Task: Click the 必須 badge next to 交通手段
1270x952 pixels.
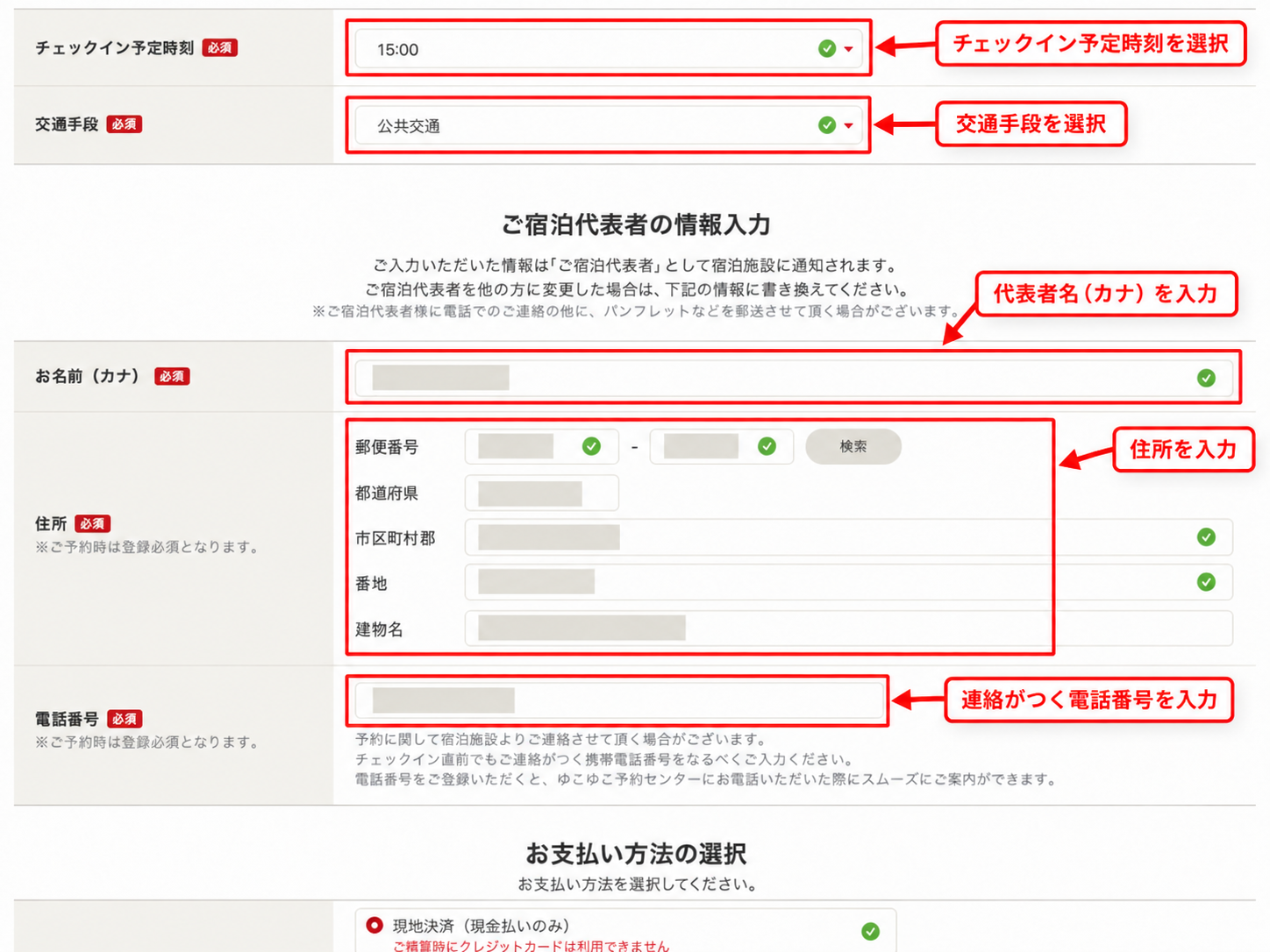Action: click(x=125, y=124)
